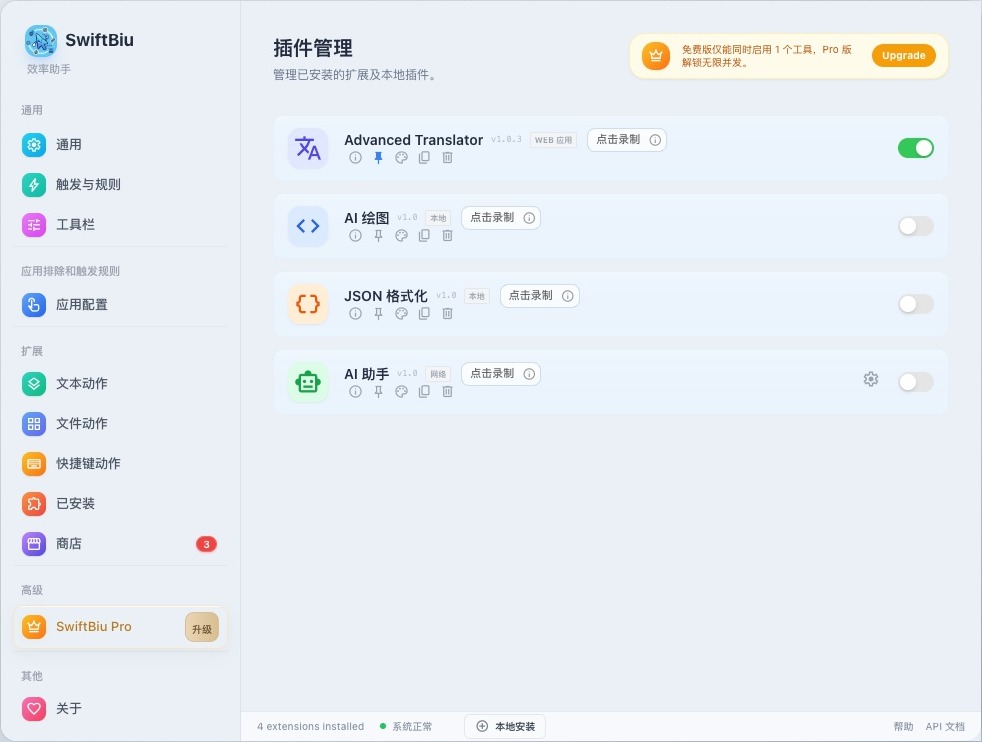The width and height of the screenshot is (982, 742).
Task: Click 点击录制 for AI 绘图
Action: [x=501, y=217]
